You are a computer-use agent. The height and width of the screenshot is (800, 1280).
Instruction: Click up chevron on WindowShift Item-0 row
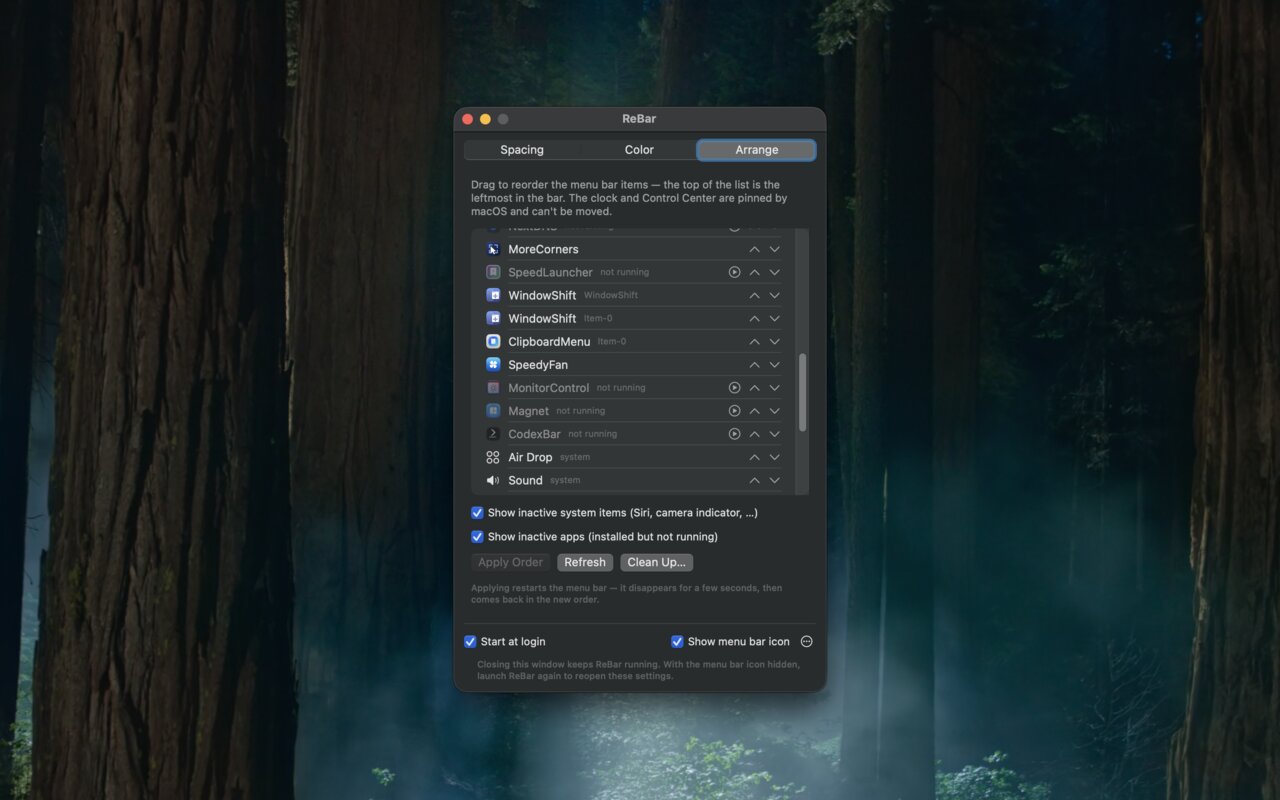pyautogui.click(x=755, y=318)
